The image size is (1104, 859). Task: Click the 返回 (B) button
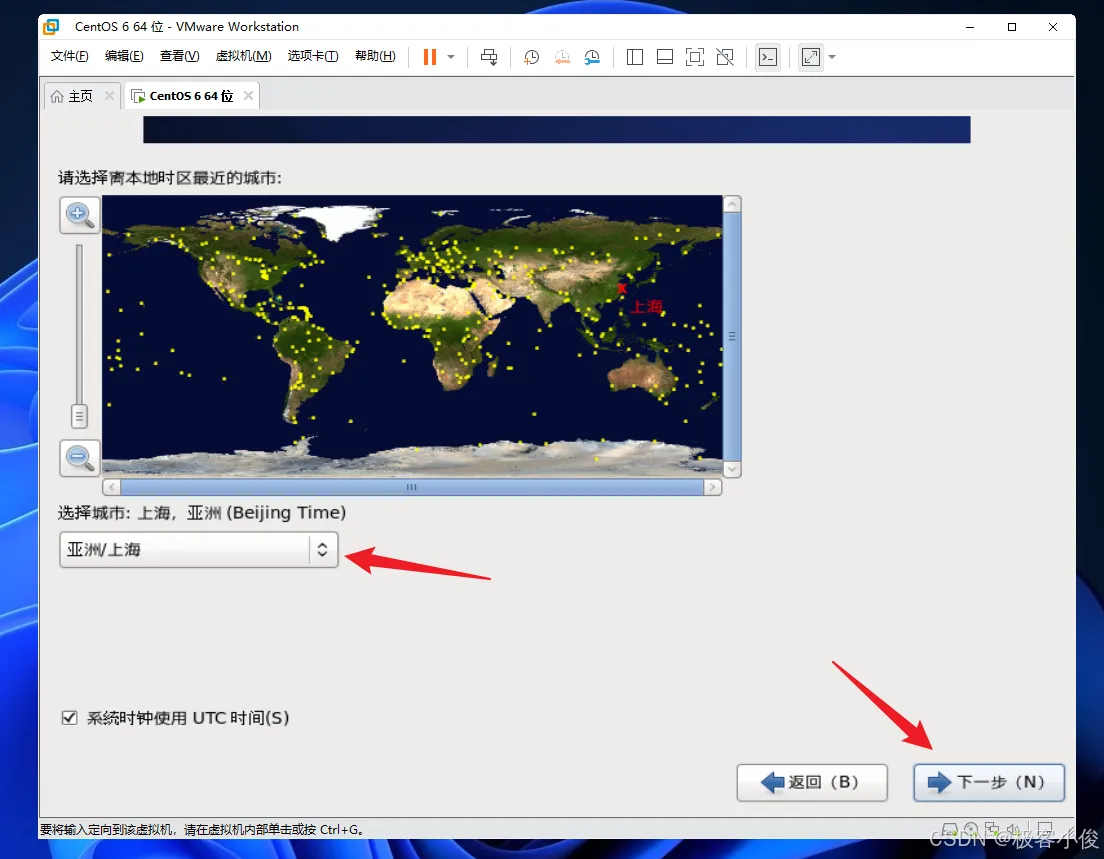click(x=812, y=782)
